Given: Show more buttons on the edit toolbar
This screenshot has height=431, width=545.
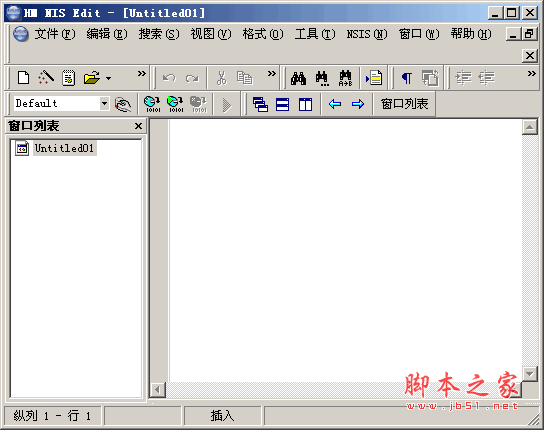Looking at the screenshot, I should coord(271,74).
